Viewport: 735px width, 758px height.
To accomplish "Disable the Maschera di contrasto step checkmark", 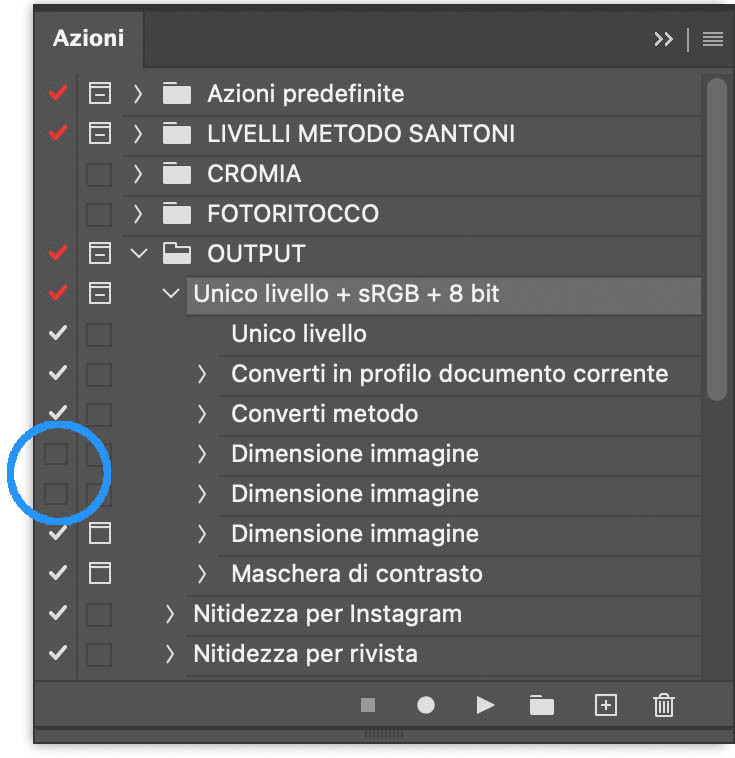I will point(58,574).
